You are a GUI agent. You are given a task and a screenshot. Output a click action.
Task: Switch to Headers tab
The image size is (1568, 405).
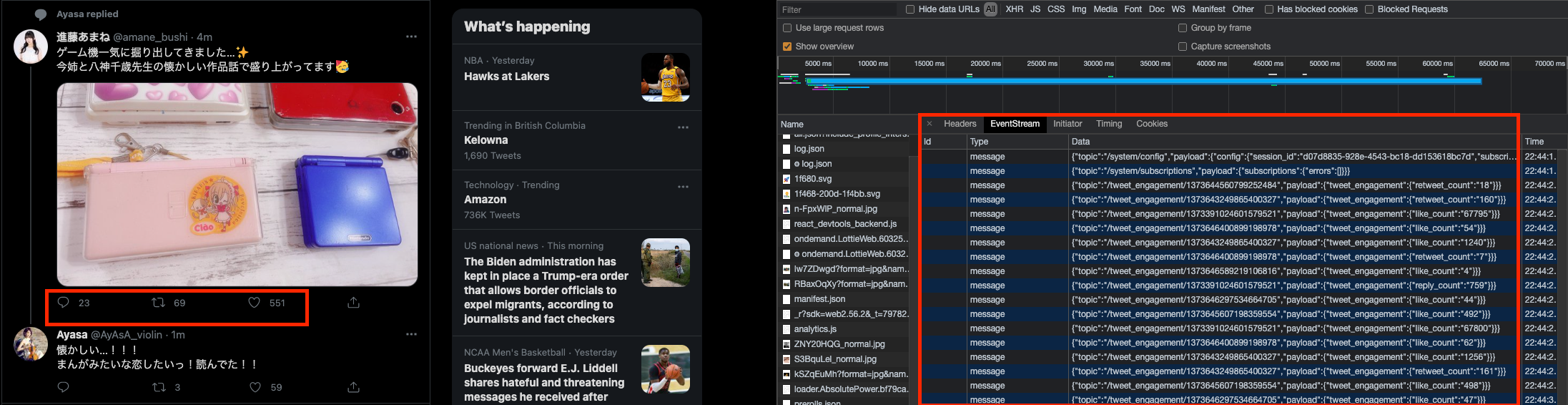[x=960, y=124]
